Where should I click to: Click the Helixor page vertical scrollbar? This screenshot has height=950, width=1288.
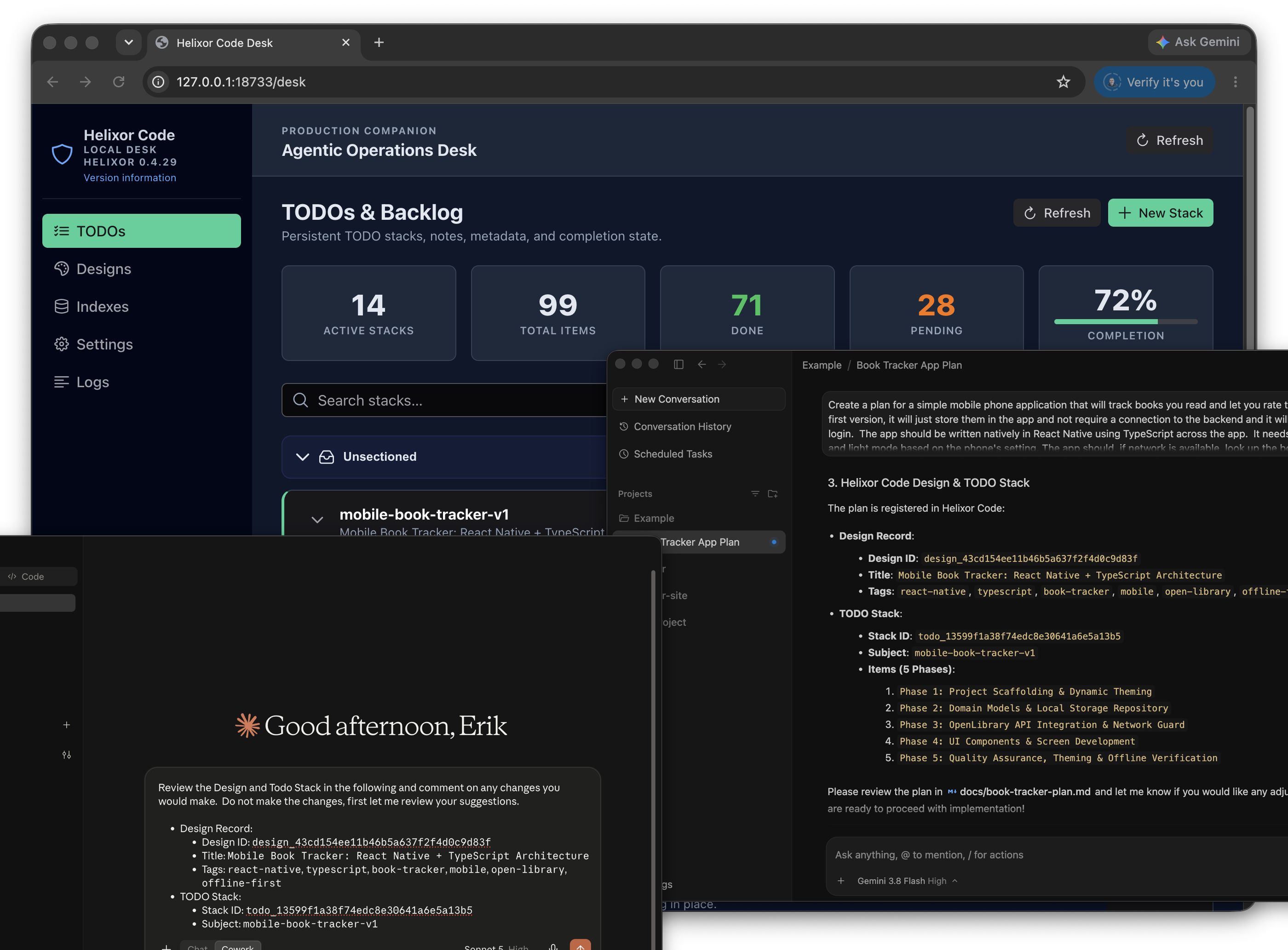1249,227
